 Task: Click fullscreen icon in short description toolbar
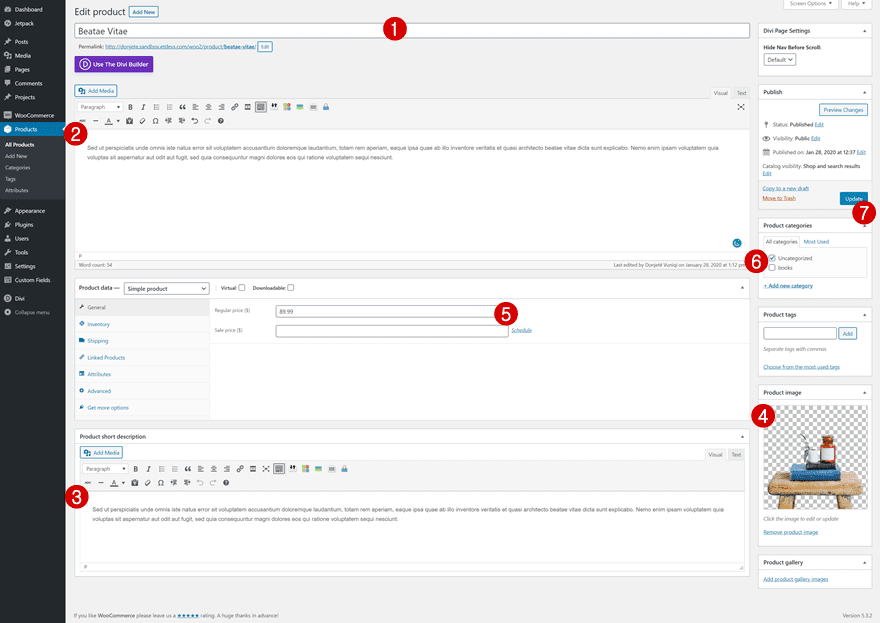pyautogui.click(x=266, y=469)
